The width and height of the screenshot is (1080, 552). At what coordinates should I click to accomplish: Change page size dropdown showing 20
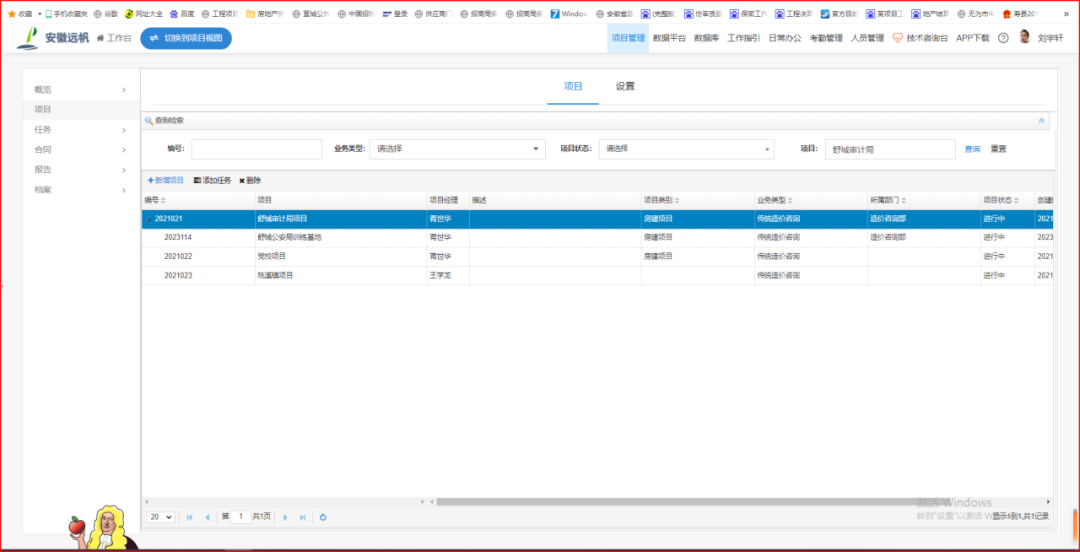[160, 517]
